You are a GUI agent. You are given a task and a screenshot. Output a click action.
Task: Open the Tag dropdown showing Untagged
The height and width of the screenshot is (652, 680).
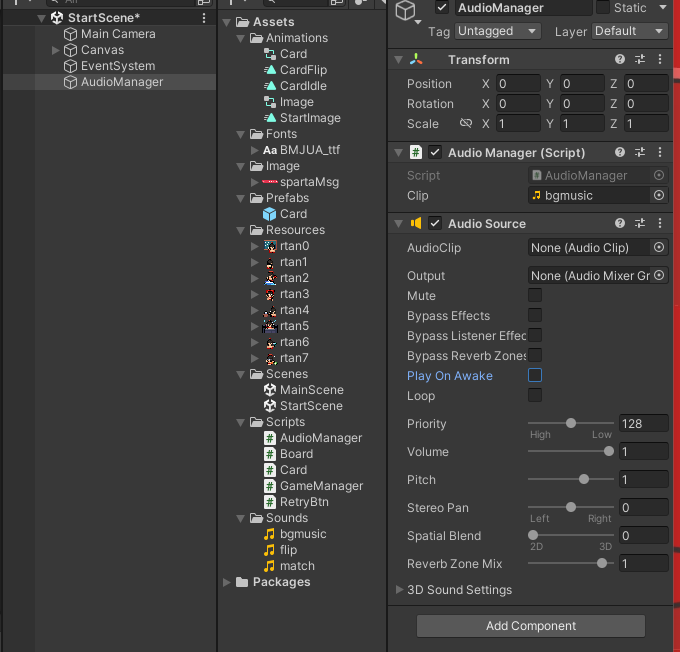pyautogui.click(x=497, y=31)
